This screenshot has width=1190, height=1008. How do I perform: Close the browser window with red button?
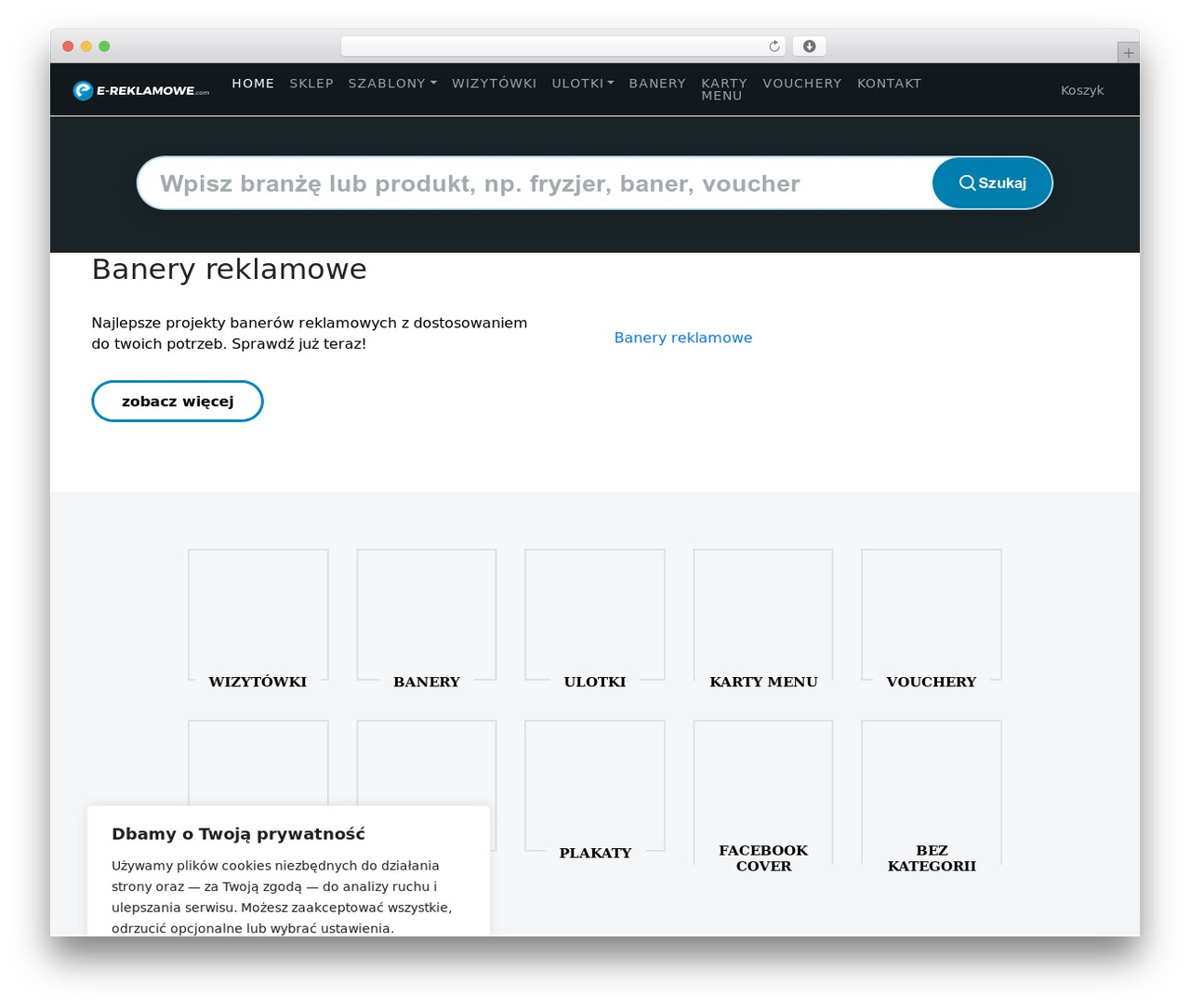click(68, 46)
